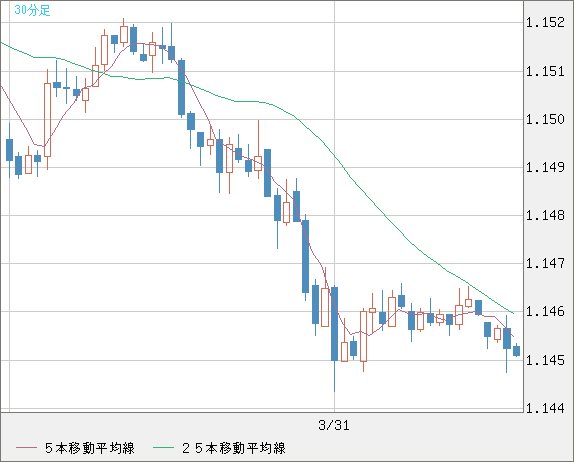This screenshot has width=574, height=462.
Task: Click the 1.152 price axis label
Action: 545,23
